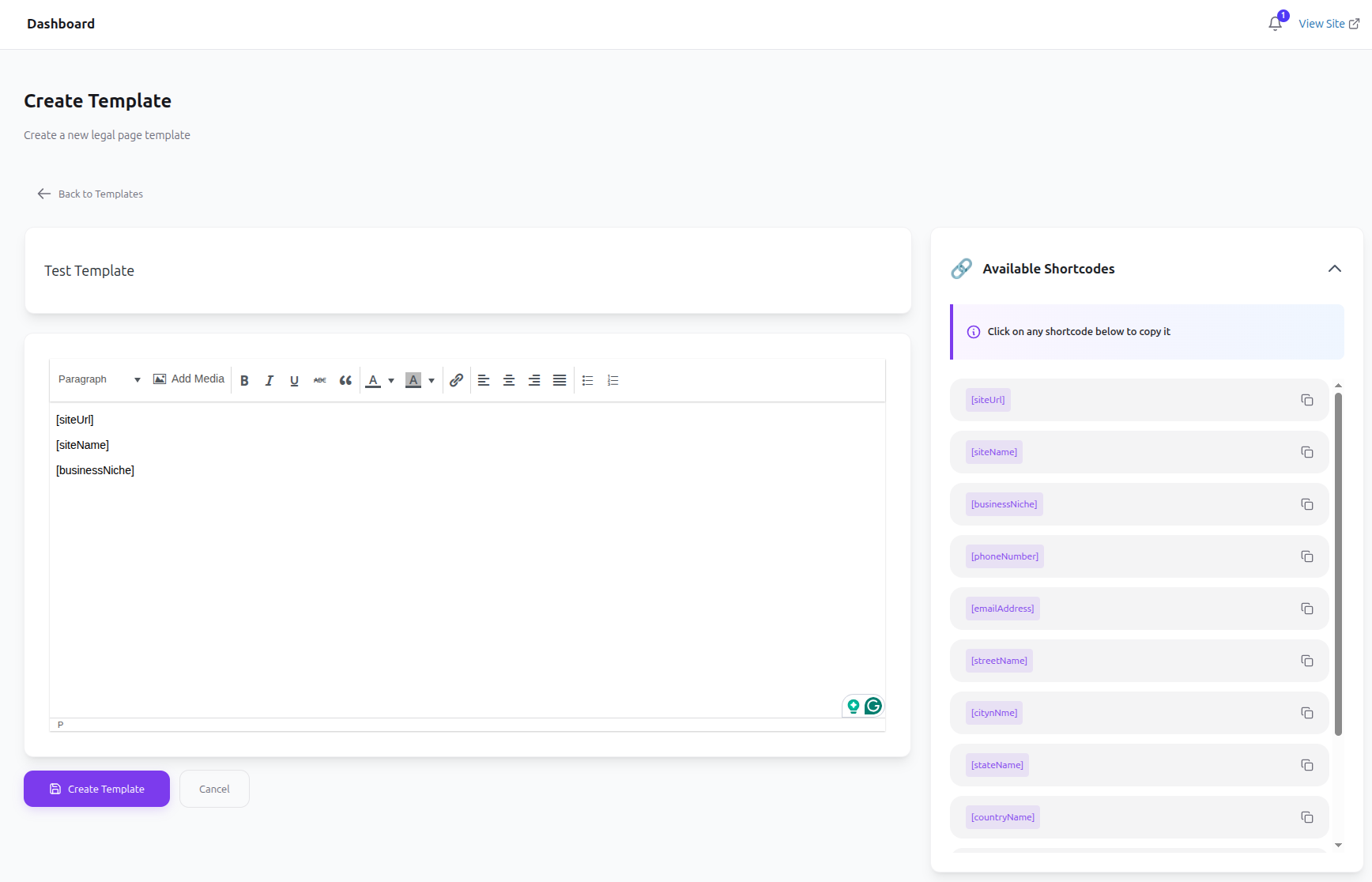This screenshot has width=1372, height=882.
Task: Apply background highlight color
Action: (413, 380)
